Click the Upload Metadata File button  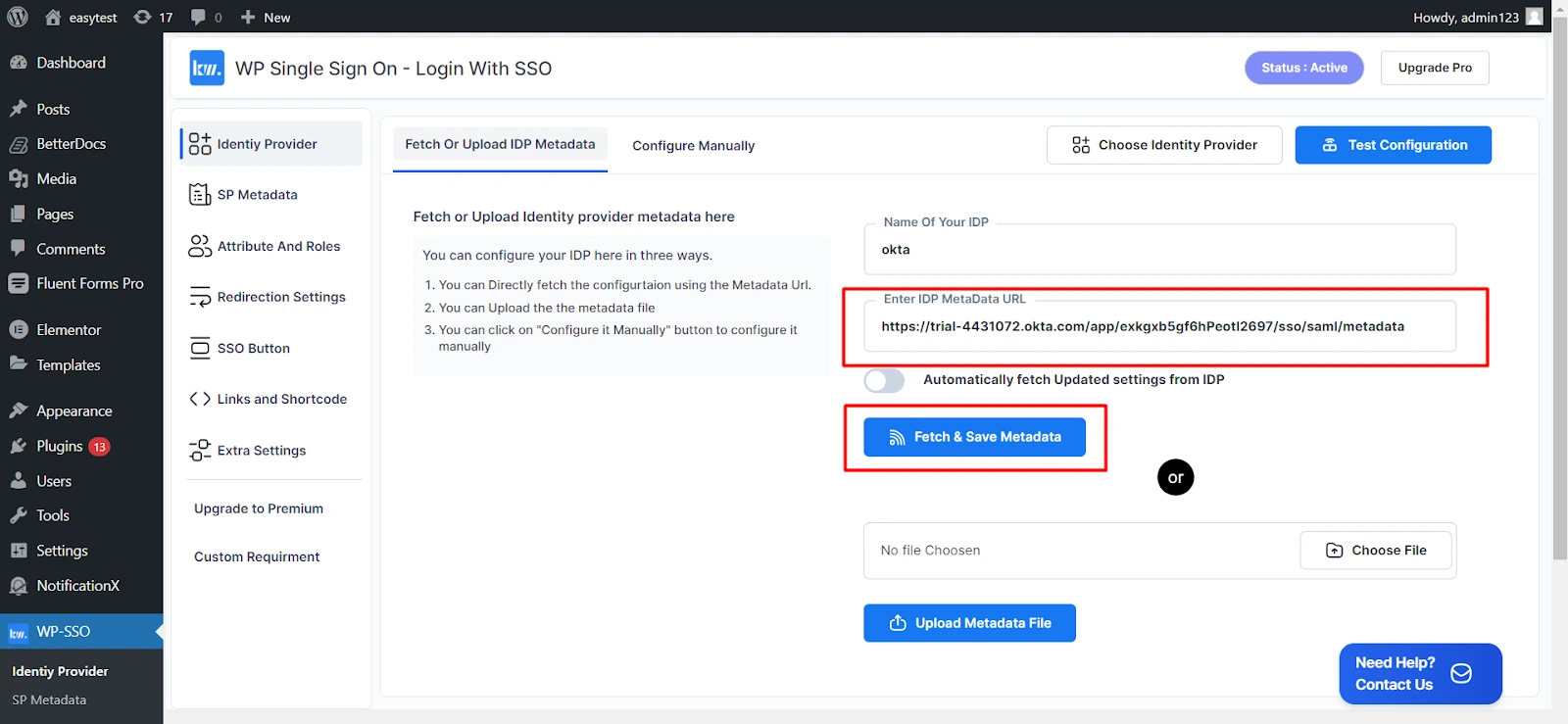[x=969, y=623]
